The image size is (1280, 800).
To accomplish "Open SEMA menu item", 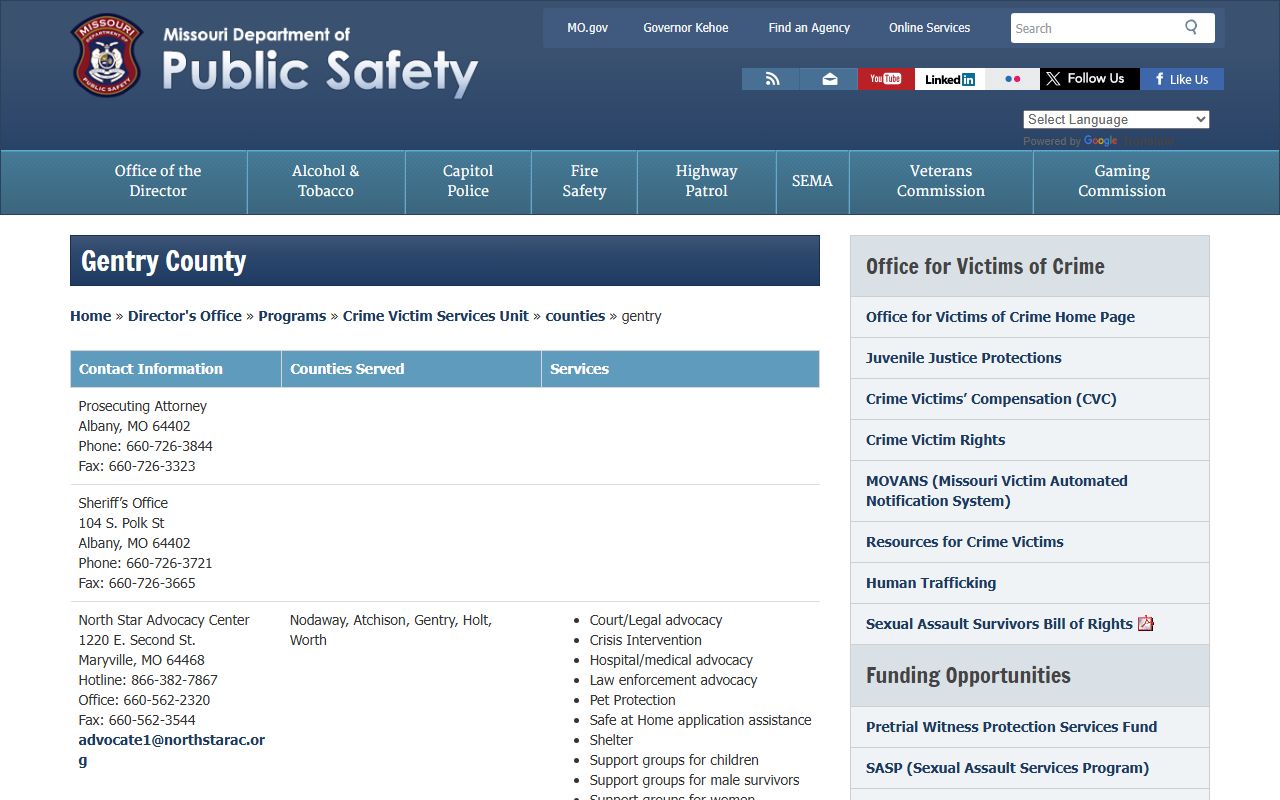I will 812,181.
